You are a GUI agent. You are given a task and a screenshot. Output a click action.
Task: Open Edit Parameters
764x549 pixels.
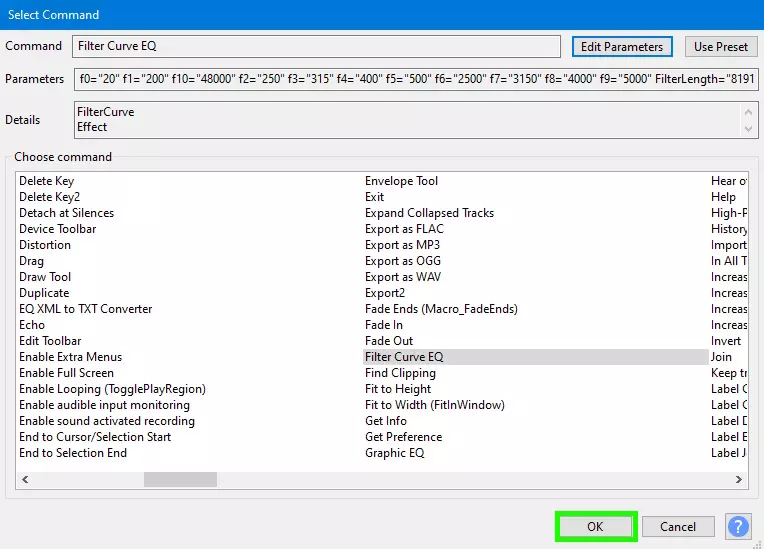[x=622, y=47]
